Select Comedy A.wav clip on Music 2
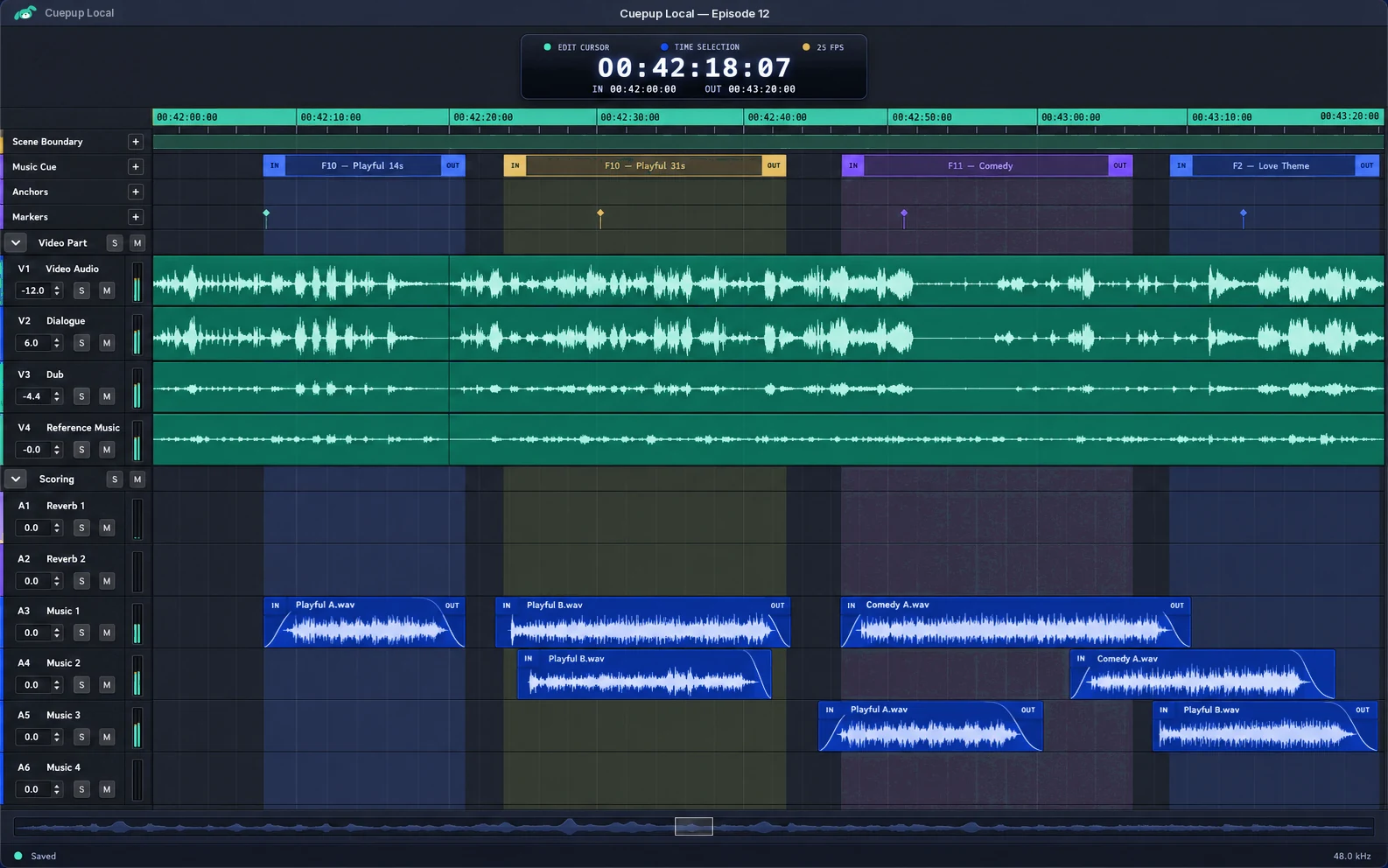 click(x=1202, y=674)
